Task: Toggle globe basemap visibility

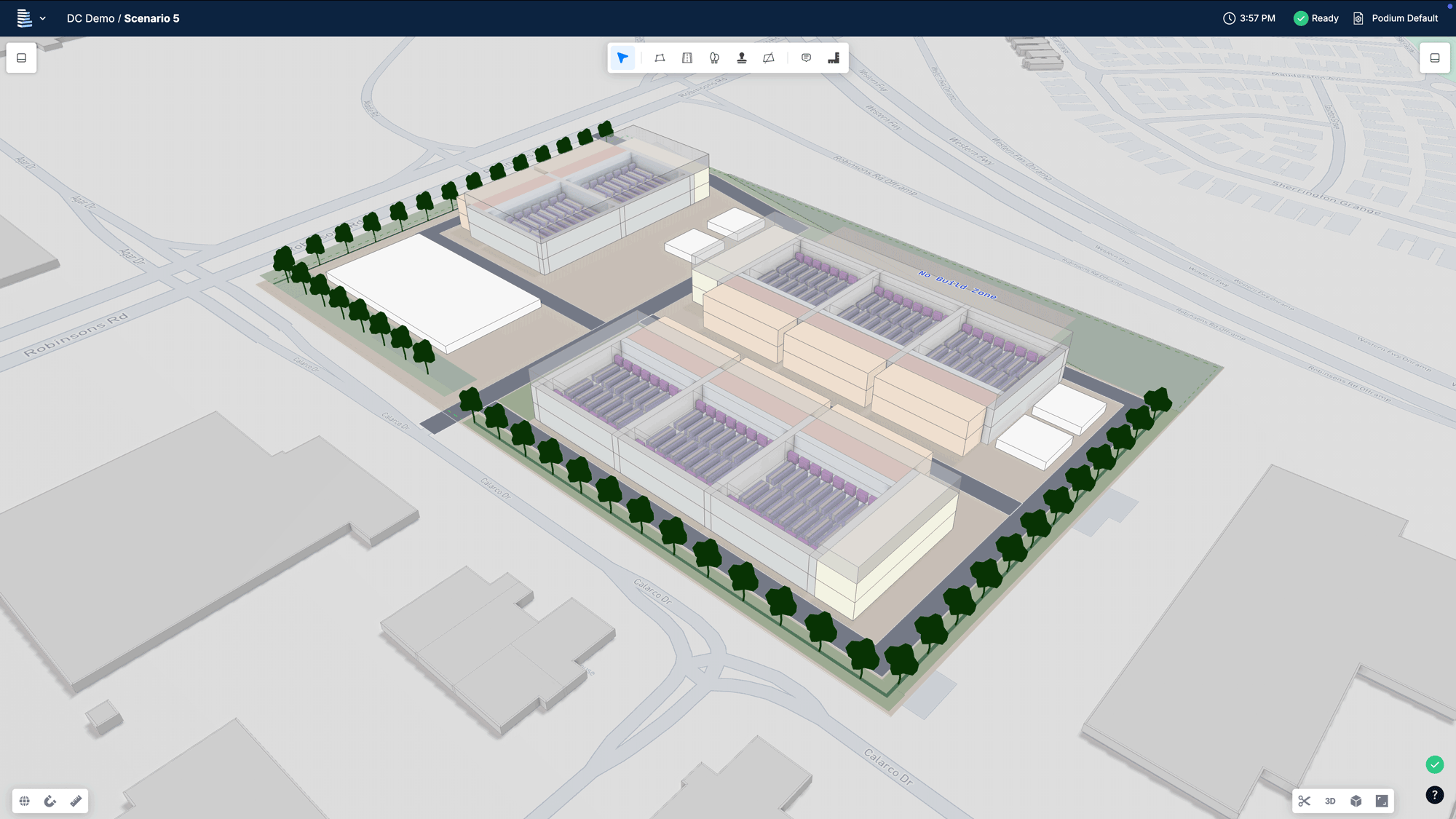Action: point(24,801)
